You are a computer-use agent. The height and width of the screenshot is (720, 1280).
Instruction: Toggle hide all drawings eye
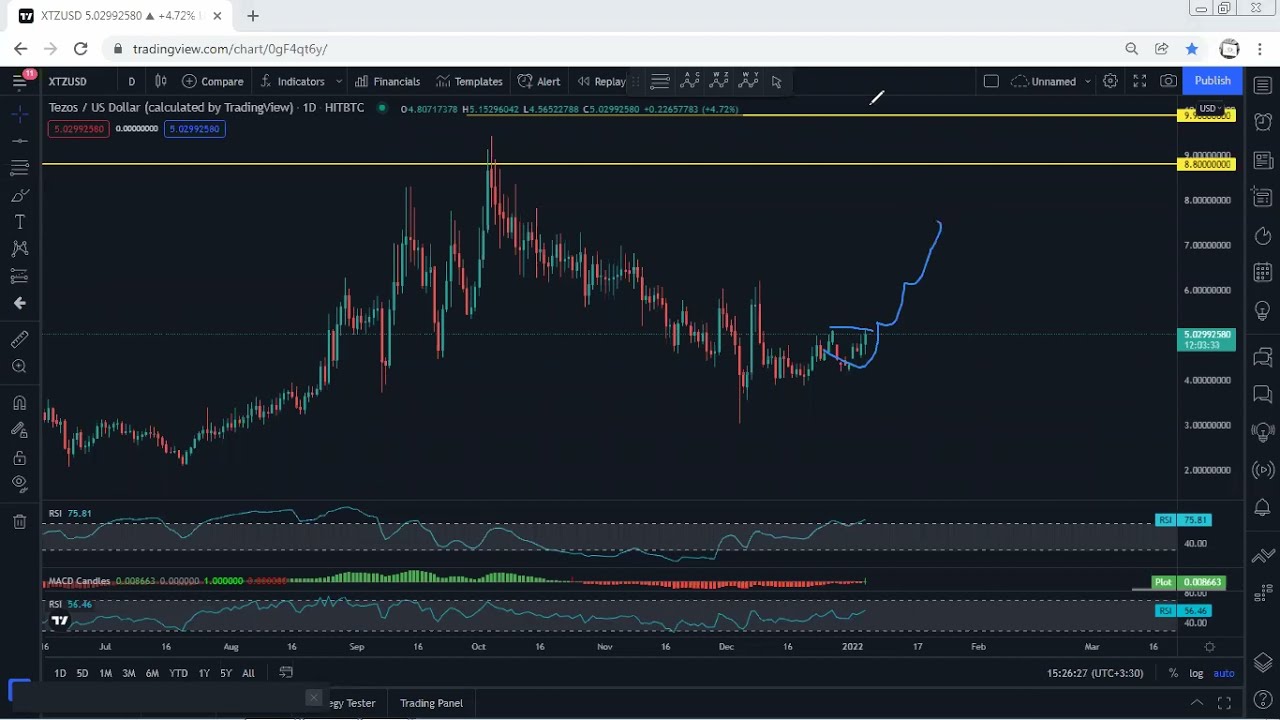tap(19, 484)
